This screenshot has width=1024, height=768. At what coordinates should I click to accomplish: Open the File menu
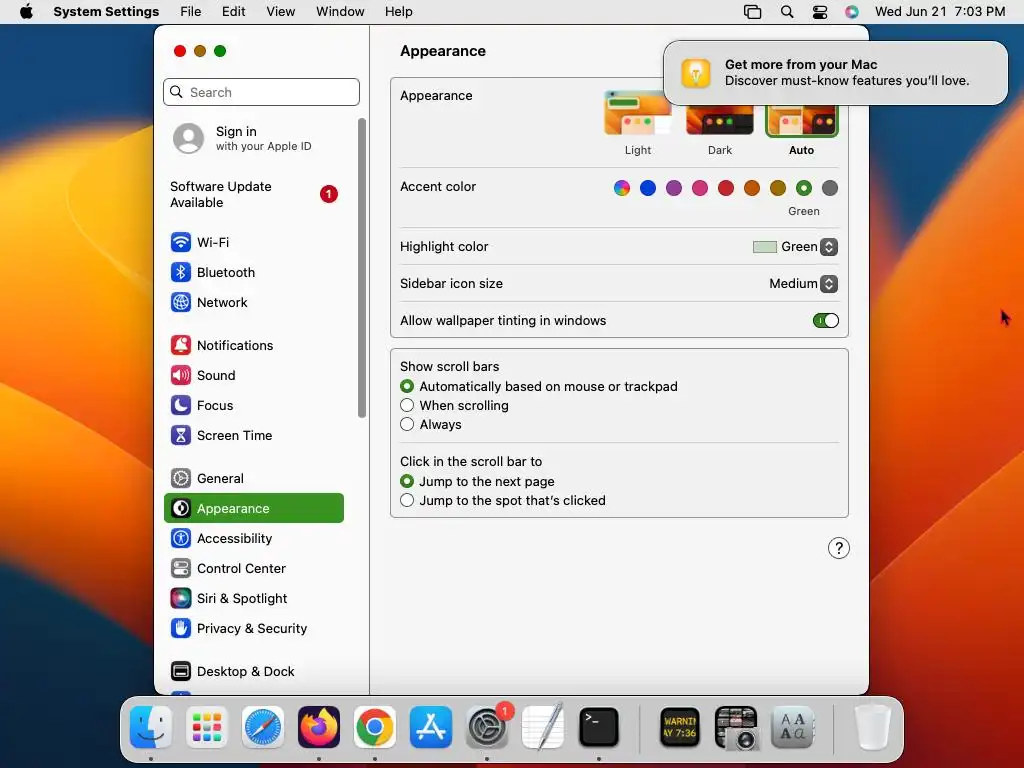click(x=191, y=12)
